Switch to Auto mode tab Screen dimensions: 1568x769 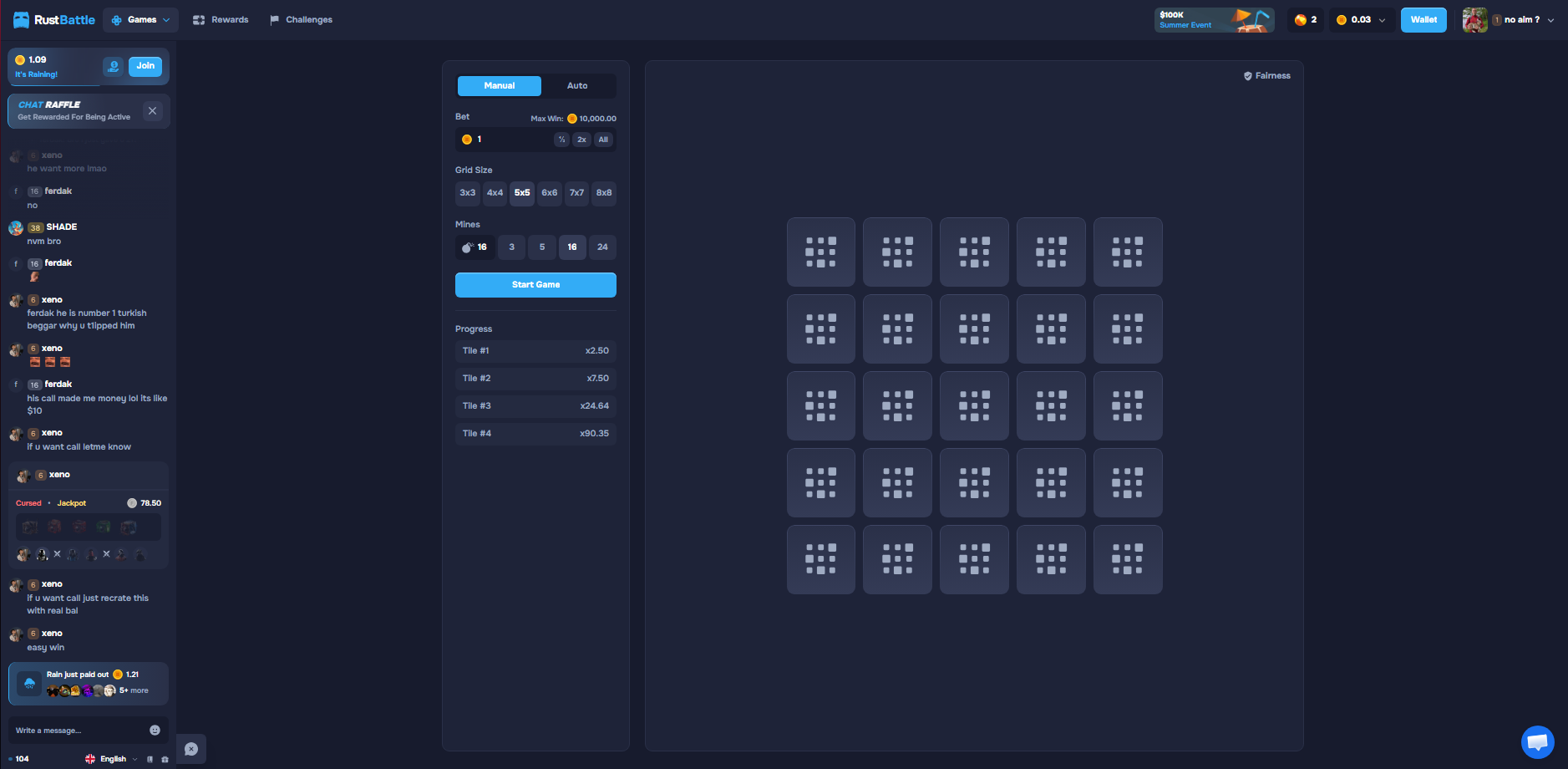click(577, 86)
